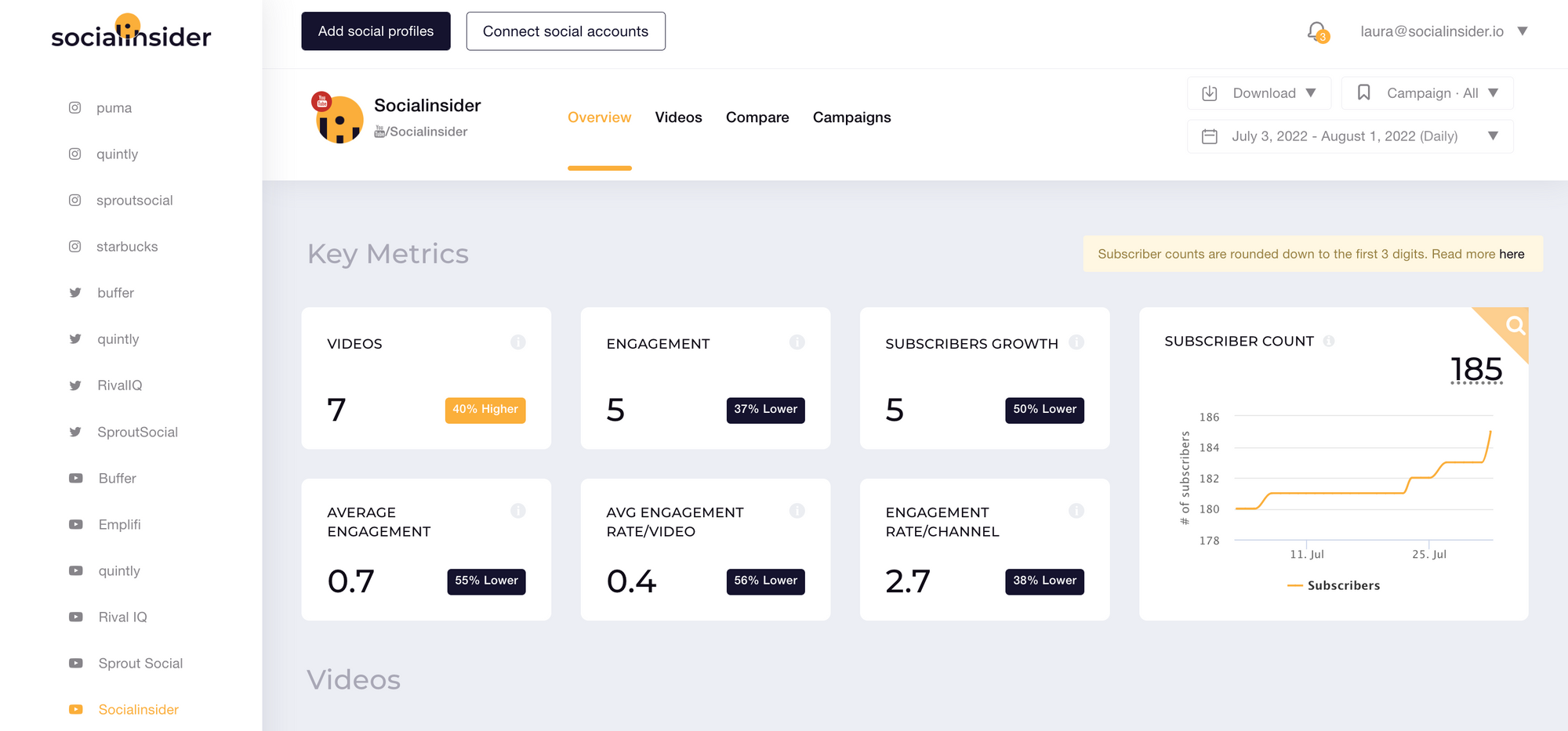The image size is (1568, 731).
Task: Click YouTube icon beside Buffer
Action: coord(76,478)
